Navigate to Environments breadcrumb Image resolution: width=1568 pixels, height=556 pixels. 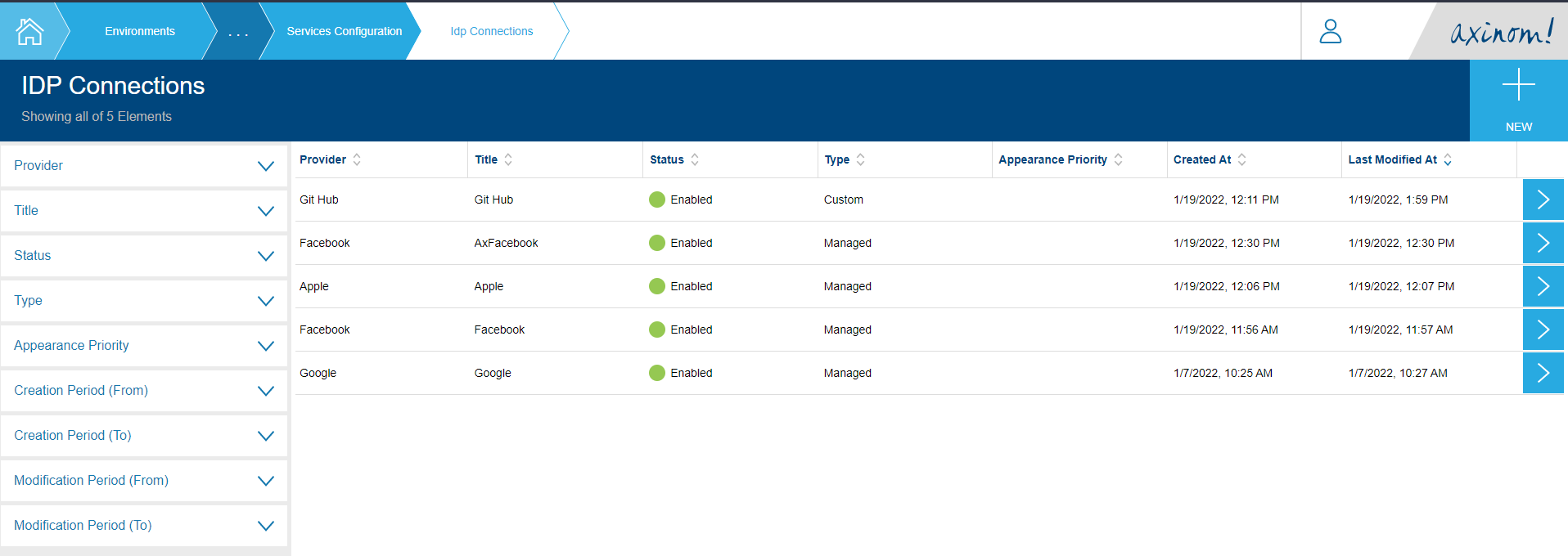(140, 31)
